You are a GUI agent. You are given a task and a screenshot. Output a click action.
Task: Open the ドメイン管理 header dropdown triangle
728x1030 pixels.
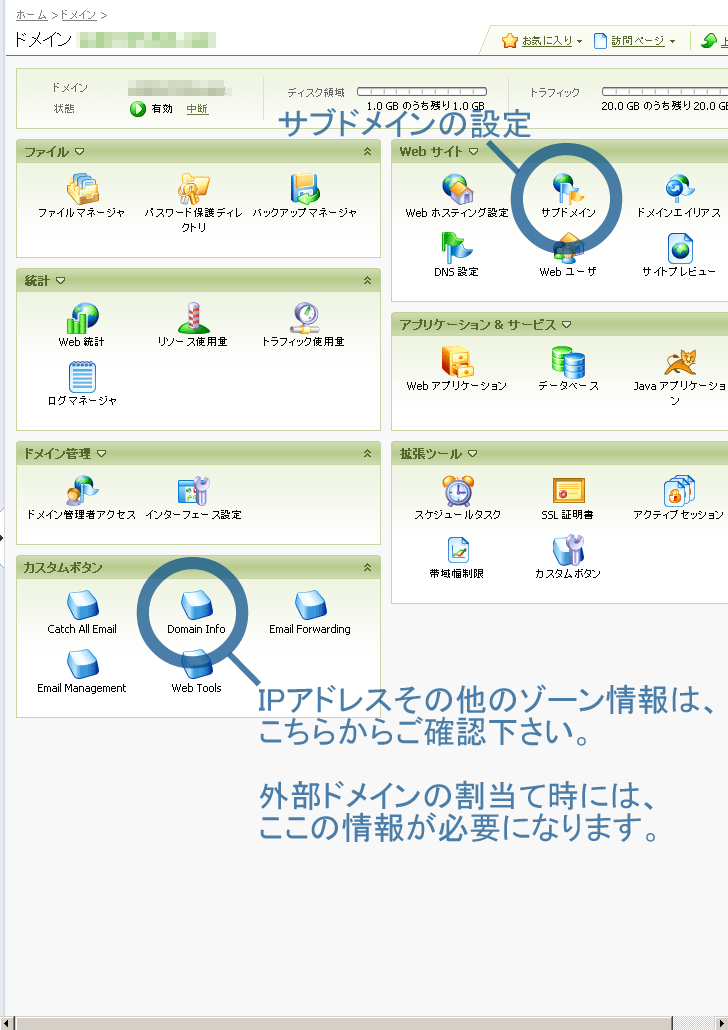click(101, 453)
